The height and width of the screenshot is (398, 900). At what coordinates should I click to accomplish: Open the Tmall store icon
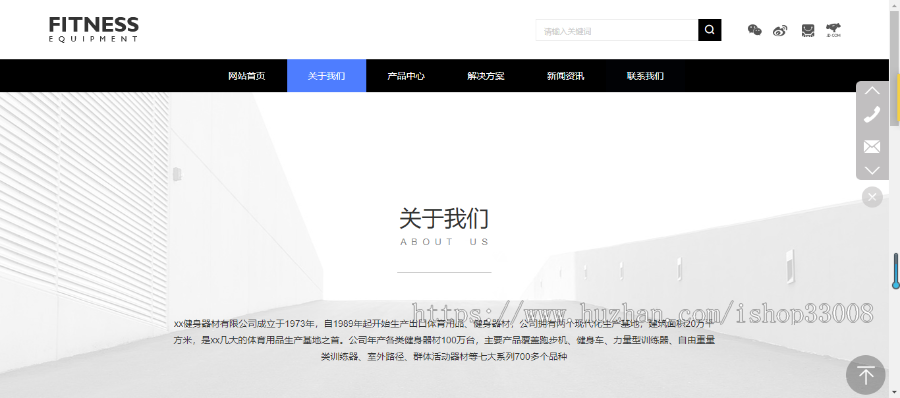(808, 30)
